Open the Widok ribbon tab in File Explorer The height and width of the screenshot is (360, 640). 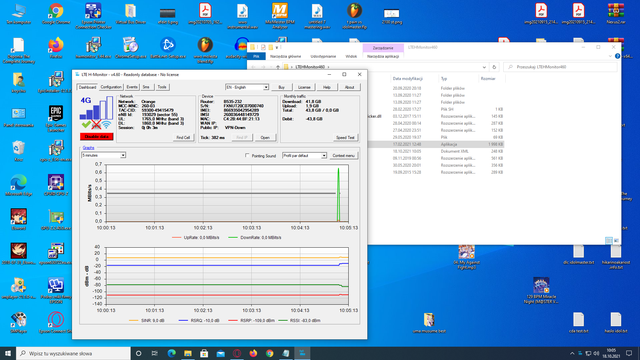click(x=351, y=56)
